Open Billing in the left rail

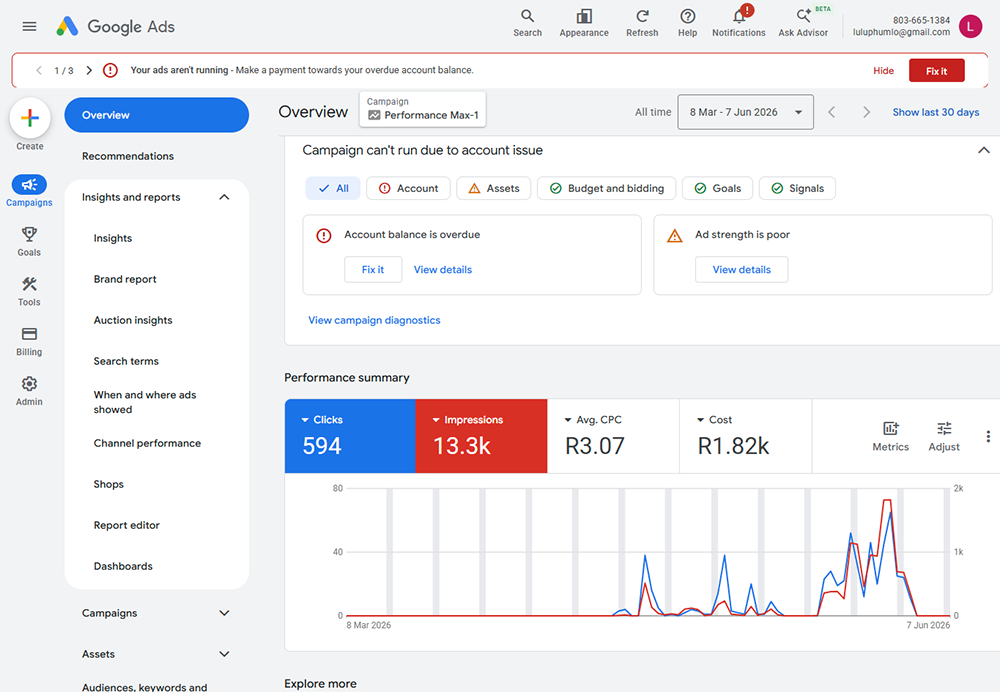(29, 341)
